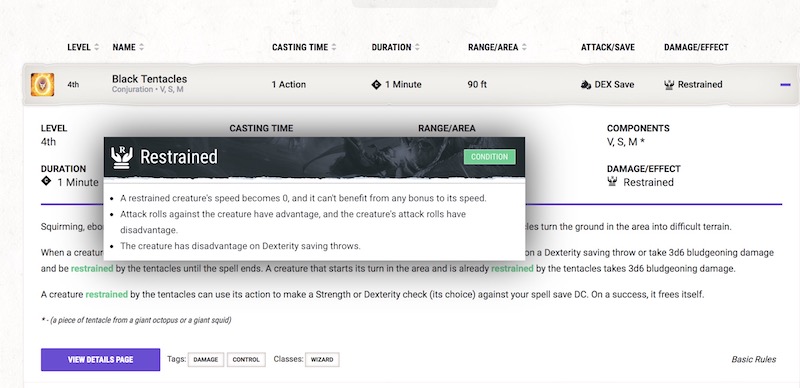This screenshot has height=388, width=800.
Task: Click restrained link in 'A creature restrained'
Action: pyautogui.click(x=107, y=295)
